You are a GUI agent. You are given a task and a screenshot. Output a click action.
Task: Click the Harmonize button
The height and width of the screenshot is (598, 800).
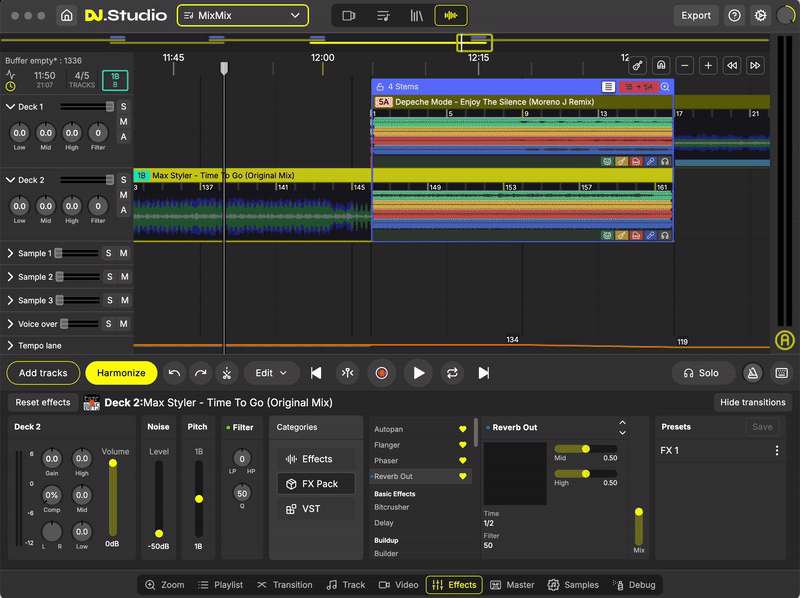121,373
